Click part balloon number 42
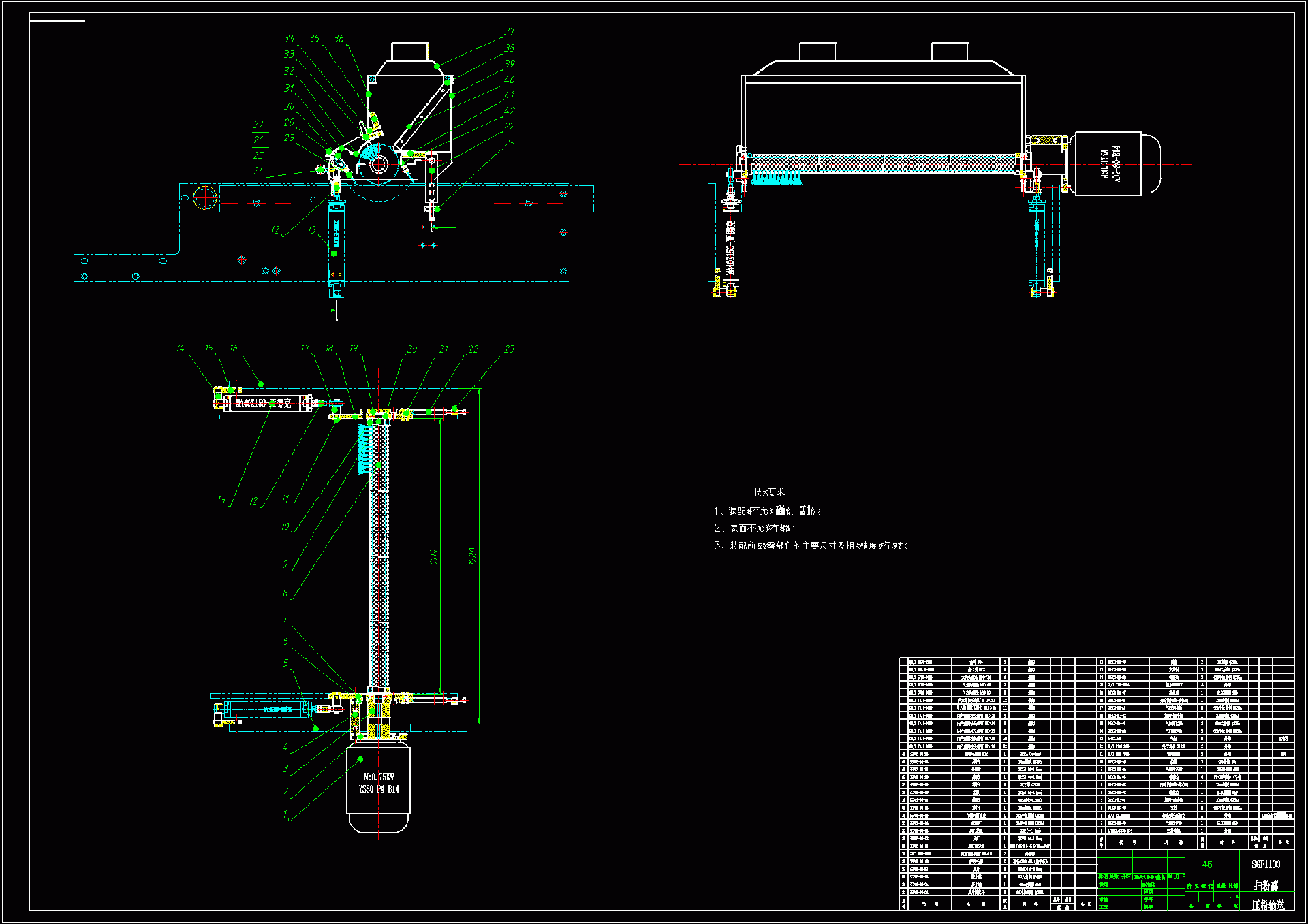The width and height of the screenshot is (1308, 924). click(510, 110)
